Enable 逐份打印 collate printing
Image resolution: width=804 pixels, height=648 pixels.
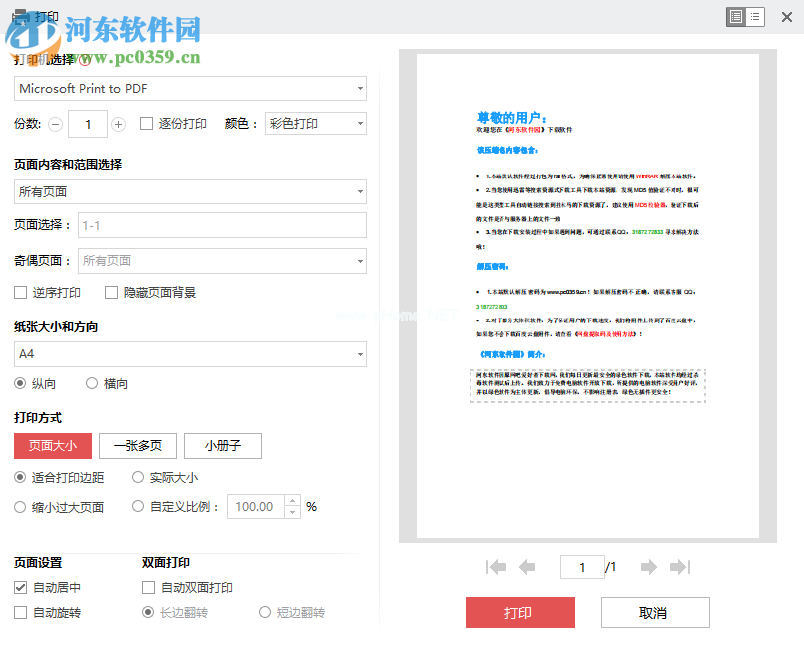click(146, 124)
